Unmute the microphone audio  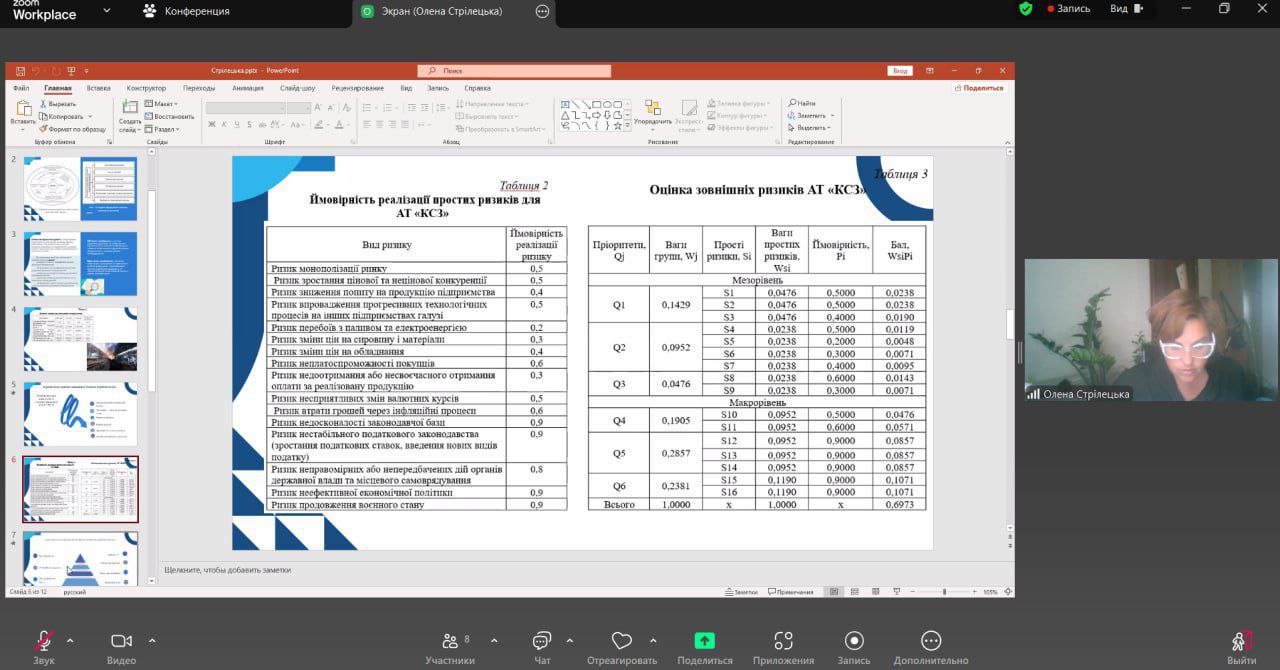tap(44, 641)
